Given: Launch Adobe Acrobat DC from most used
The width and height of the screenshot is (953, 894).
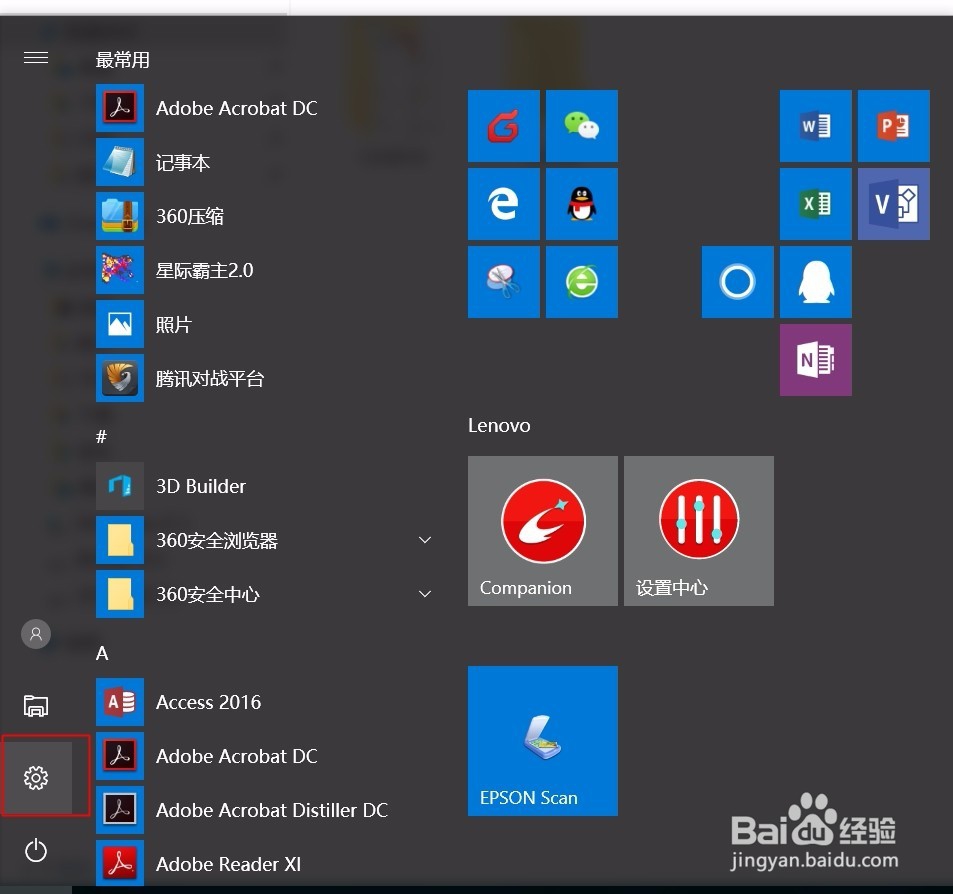Looking at the screenshot, I should (266, 108).
